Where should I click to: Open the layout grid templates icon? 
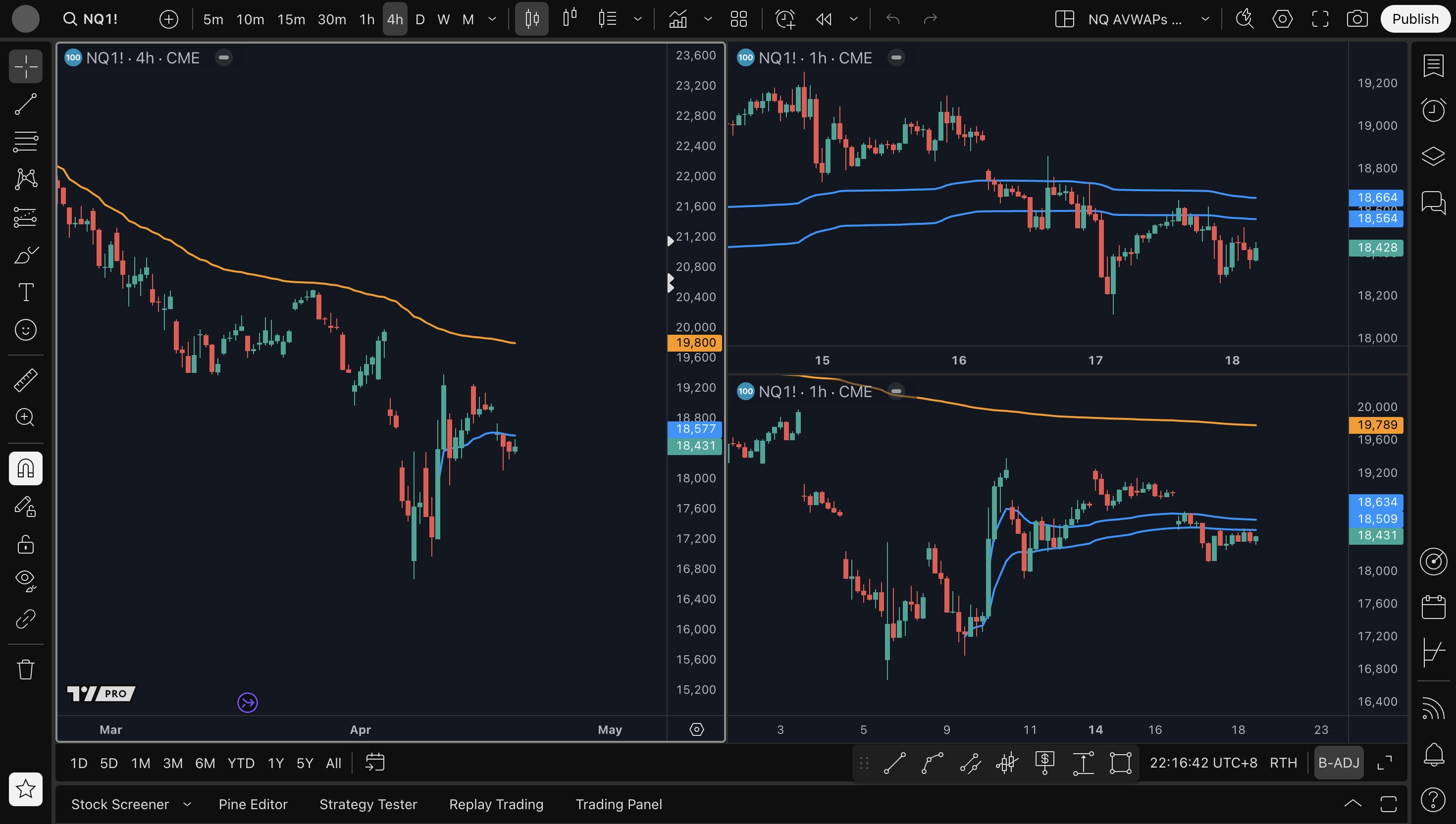point(738,19)
